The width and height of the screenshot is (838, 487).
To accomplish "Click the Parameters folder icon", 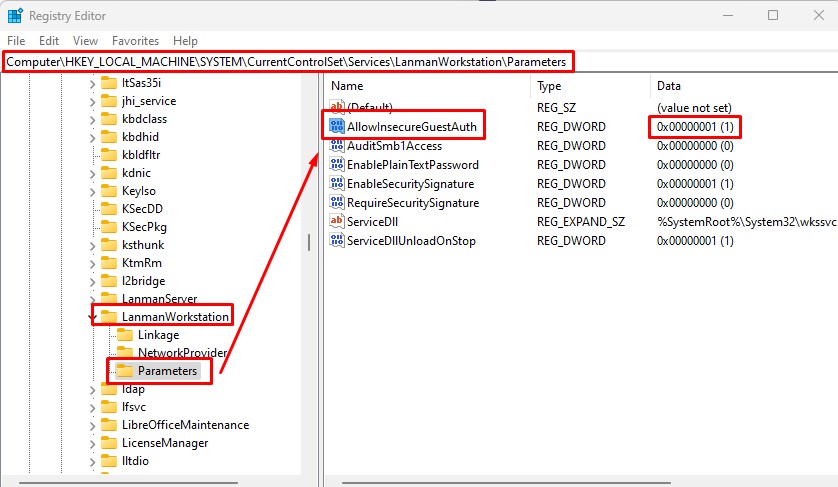I will (125, 370).
